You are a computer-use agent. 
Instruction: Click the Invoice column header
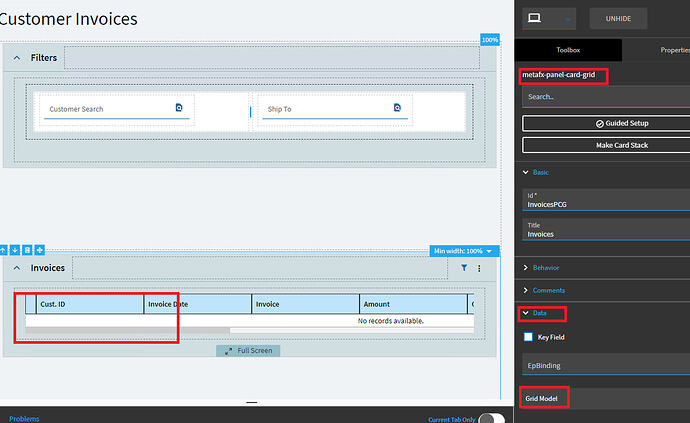pyautogui.click(x=305, y=304)
